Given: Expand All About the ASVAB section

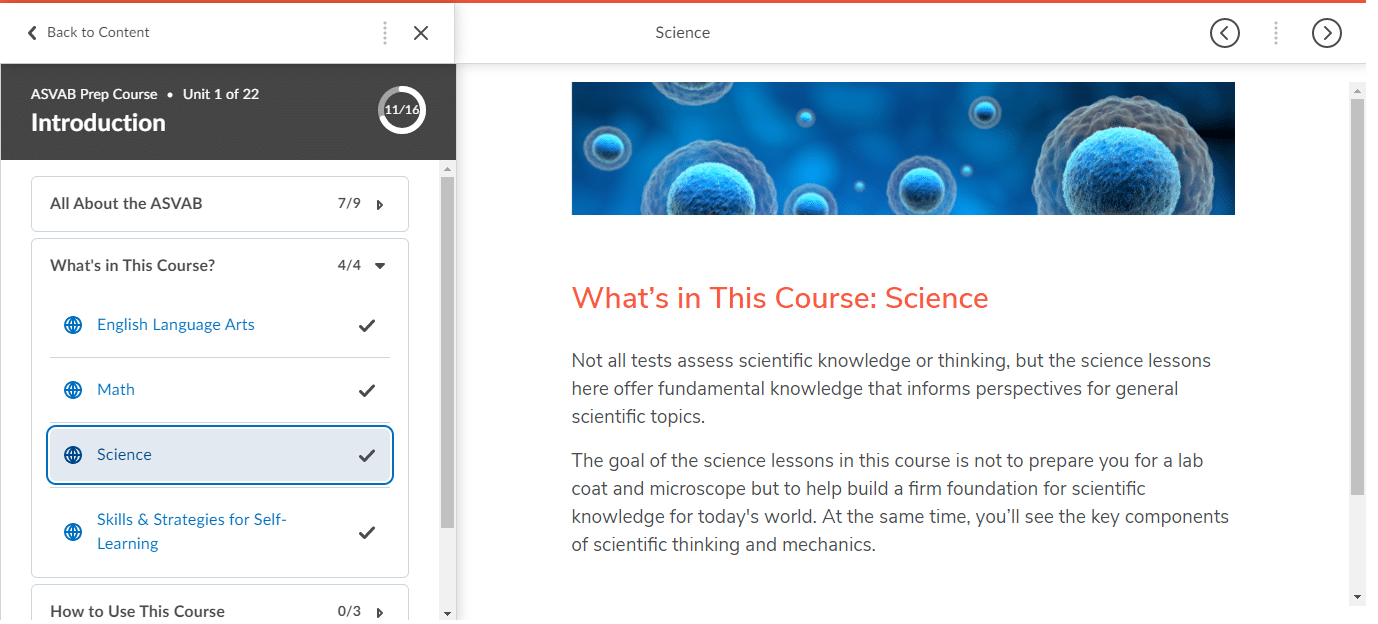Looking at the screenshot, I should point(380,204).
